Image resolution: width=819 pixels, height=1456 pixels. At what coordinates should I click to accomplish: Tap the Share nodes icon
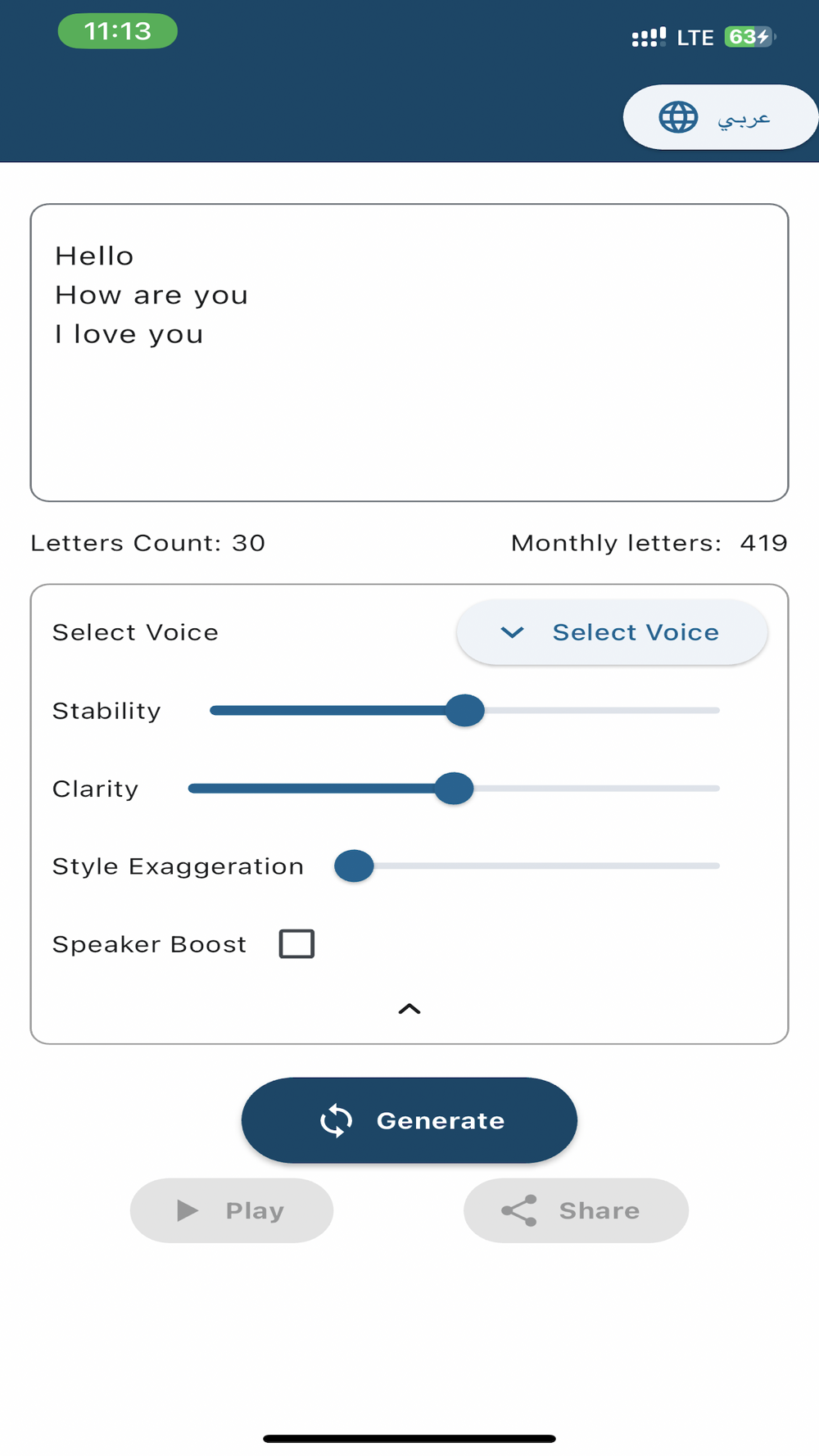tap(519, 1210)
